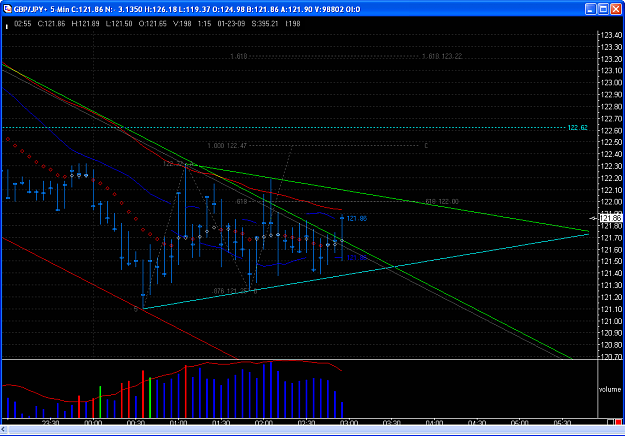The height and width of the screenshot is (436, 625).
Task: Minimize the GBP/JPY chart window
Action: point(590,9)
